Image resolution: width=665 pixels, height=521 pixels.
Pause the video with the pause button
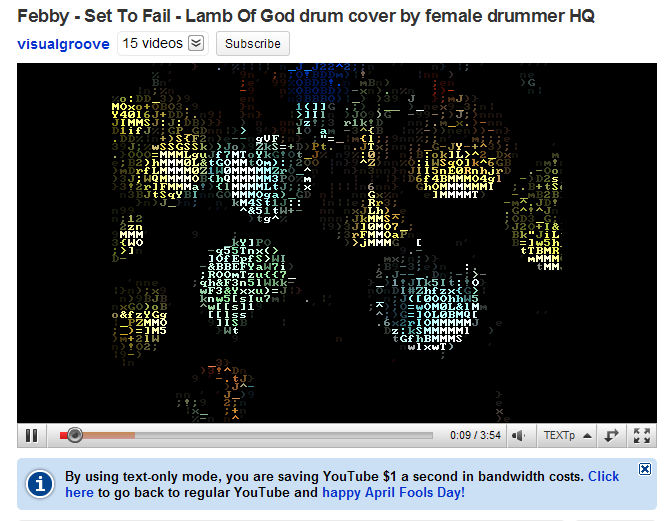[31, 435]
